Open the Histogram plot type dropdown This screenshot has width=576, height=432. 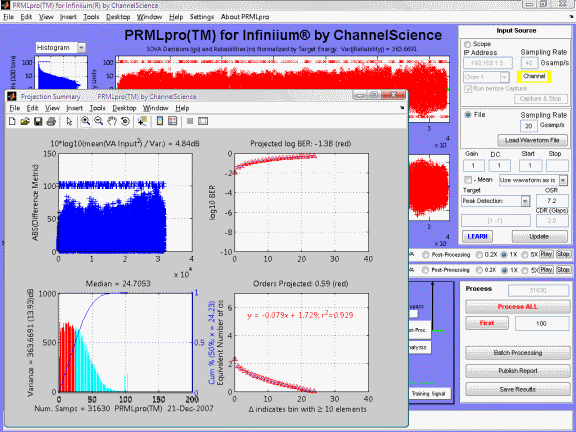click(x=81, y=47)
